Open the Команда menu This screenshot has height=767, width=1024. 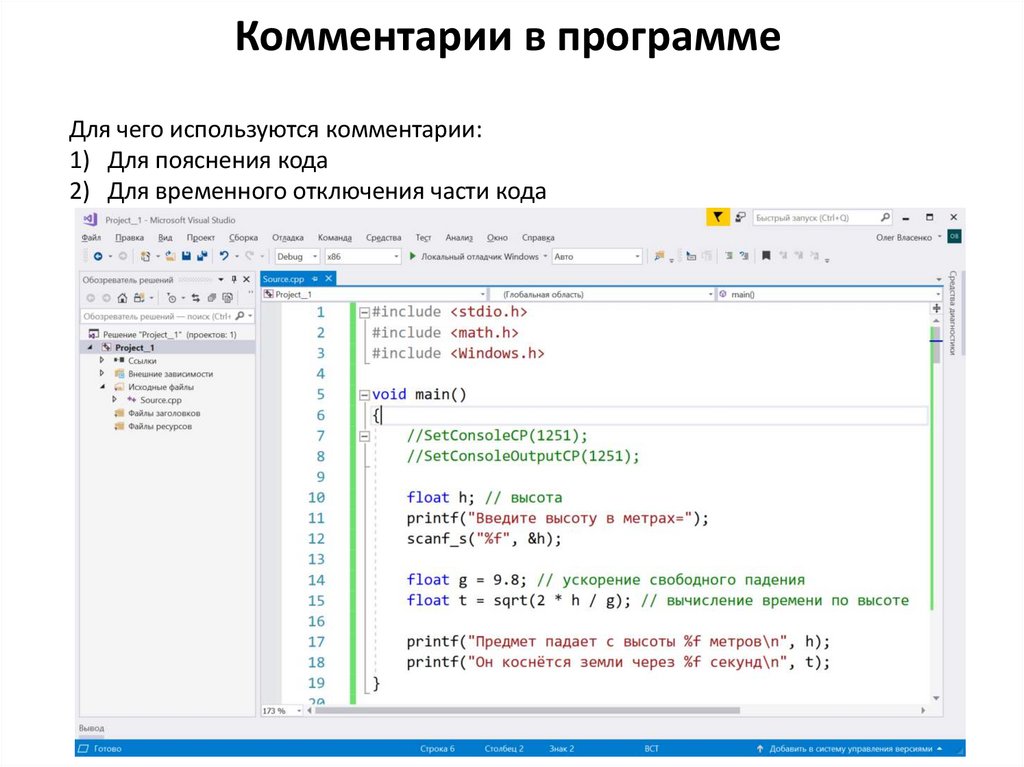pos(334,238)
